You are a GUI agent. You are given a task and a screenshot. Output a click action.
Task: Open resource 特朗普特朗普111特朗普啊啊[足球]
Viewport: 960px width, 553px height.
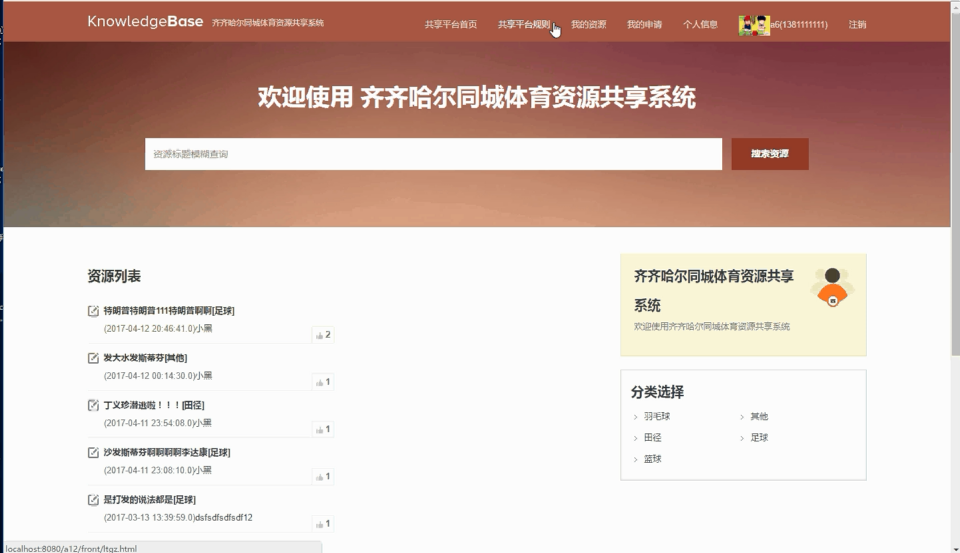click(x=169, y=310)
